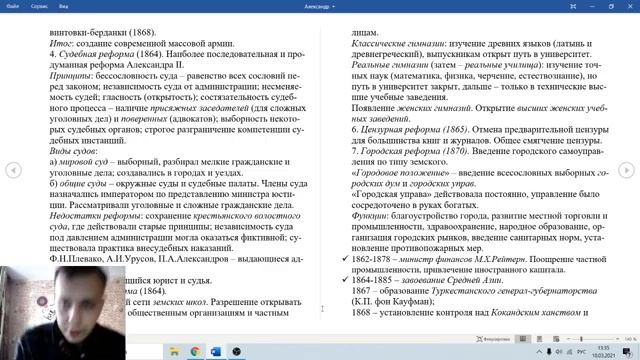Click 'присяжных заседателей' italic phrase
The width and height of the screenshot is (640, 360).
199,108
